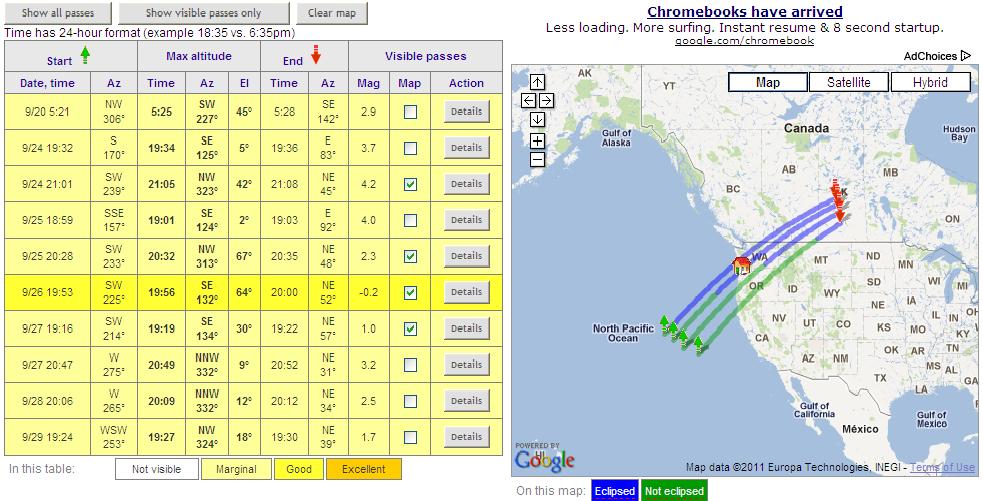Click the blue Eclipsed legend swatch

click(613, 491)
